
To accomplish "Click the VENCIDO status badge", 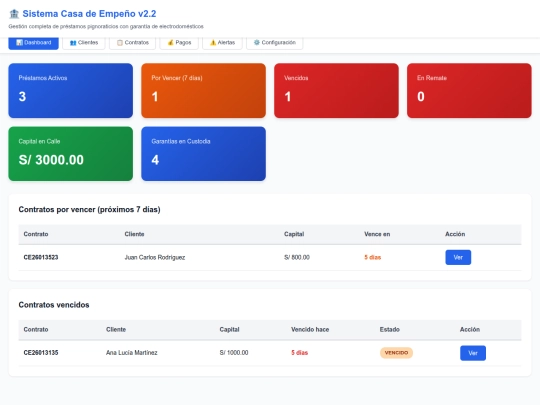I will click(396, 353).
